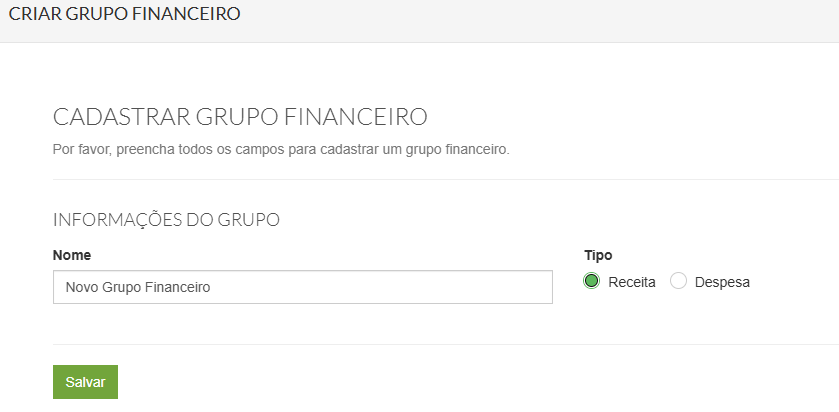Screen dimensions: 839x412
Task: Click the word 'Novo' in the Nome field
Action: (x=81, y=287)
